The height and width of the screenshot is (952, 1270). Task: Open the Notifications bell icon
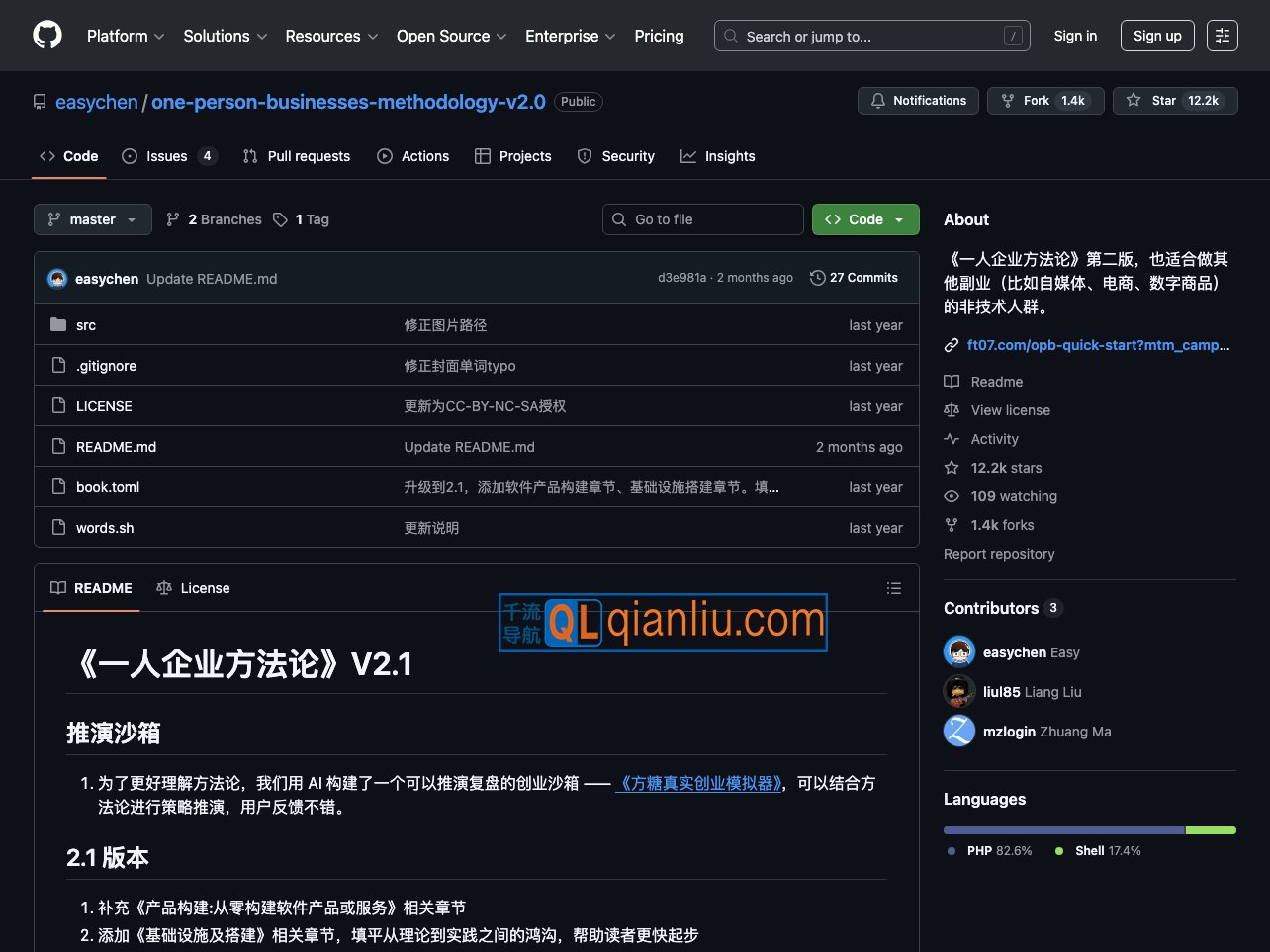pos(878,100)
